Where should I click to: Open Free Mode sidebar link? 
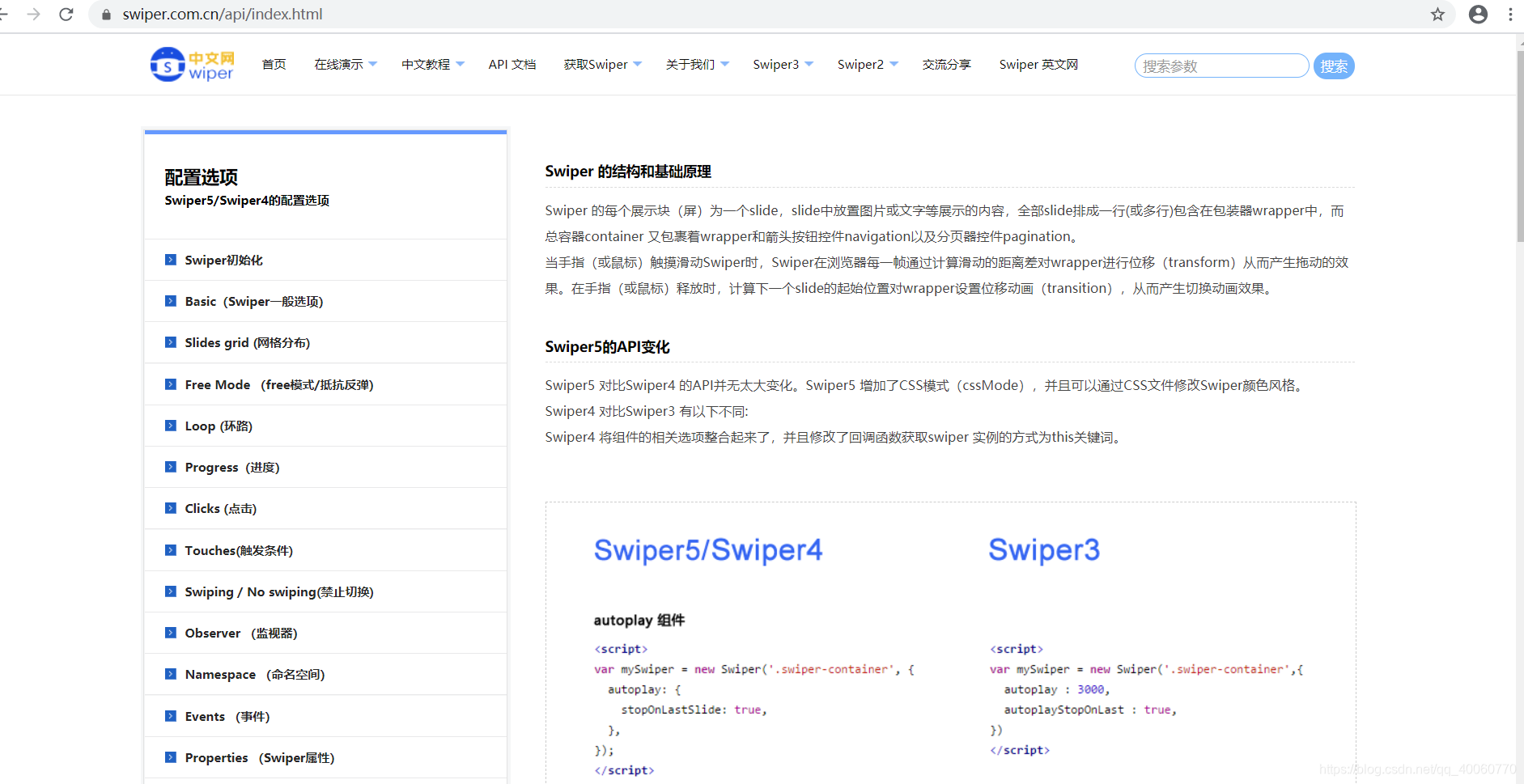[x=279, y=384]
